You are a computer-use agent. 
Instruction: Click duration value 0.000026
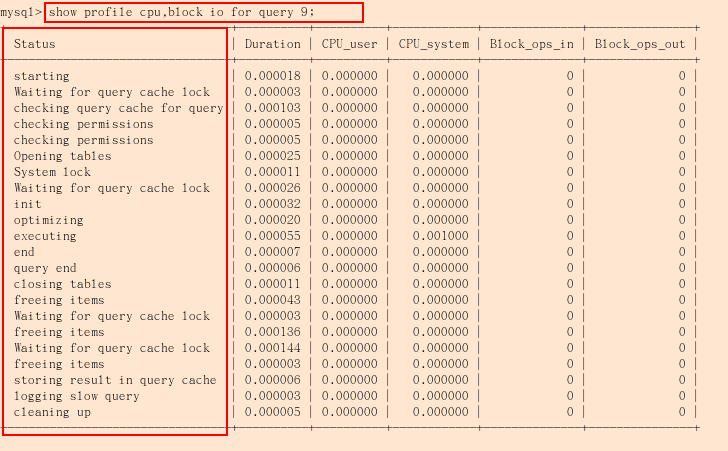pyautogui.click(x=273, y=188)
